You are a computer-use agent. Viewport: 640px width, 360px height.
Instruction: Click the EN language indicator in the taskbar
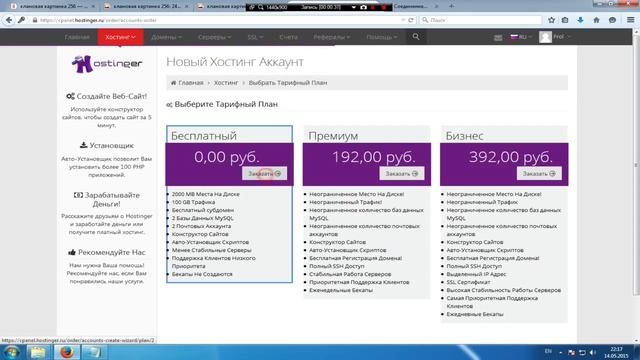548,351
